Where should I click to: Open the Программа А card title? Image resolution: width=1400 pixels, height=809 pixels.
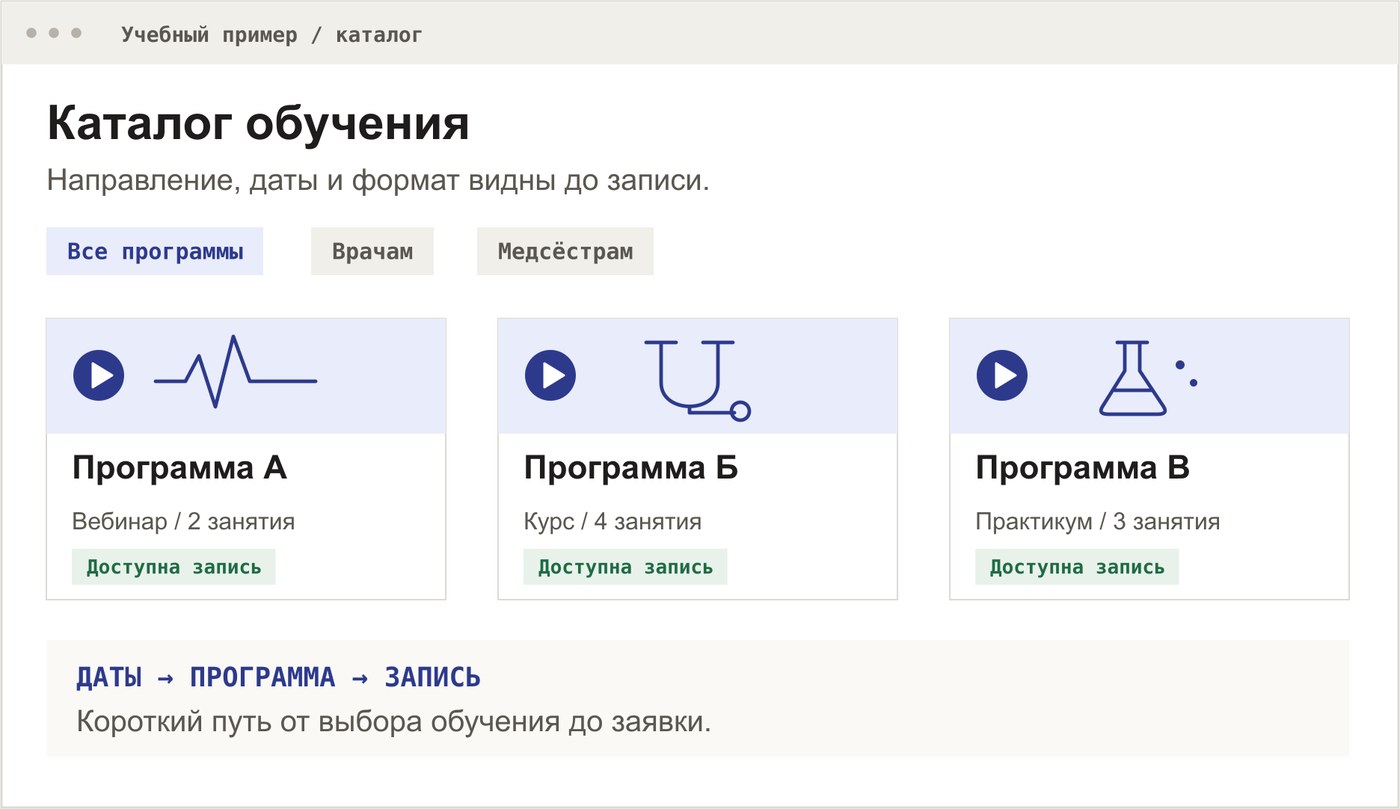coord(180,468)
